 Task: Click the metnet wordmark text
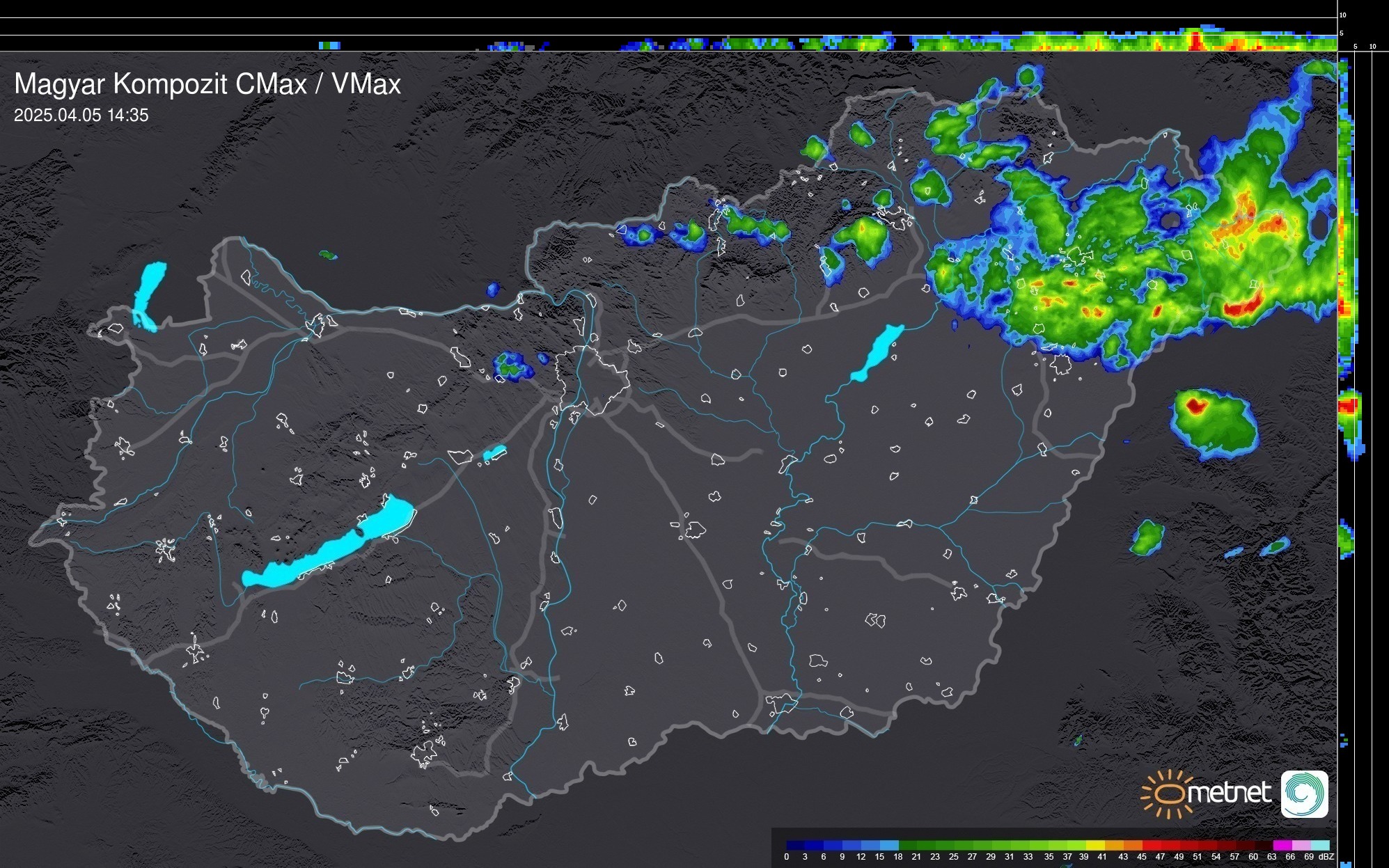coord(1230,793)
